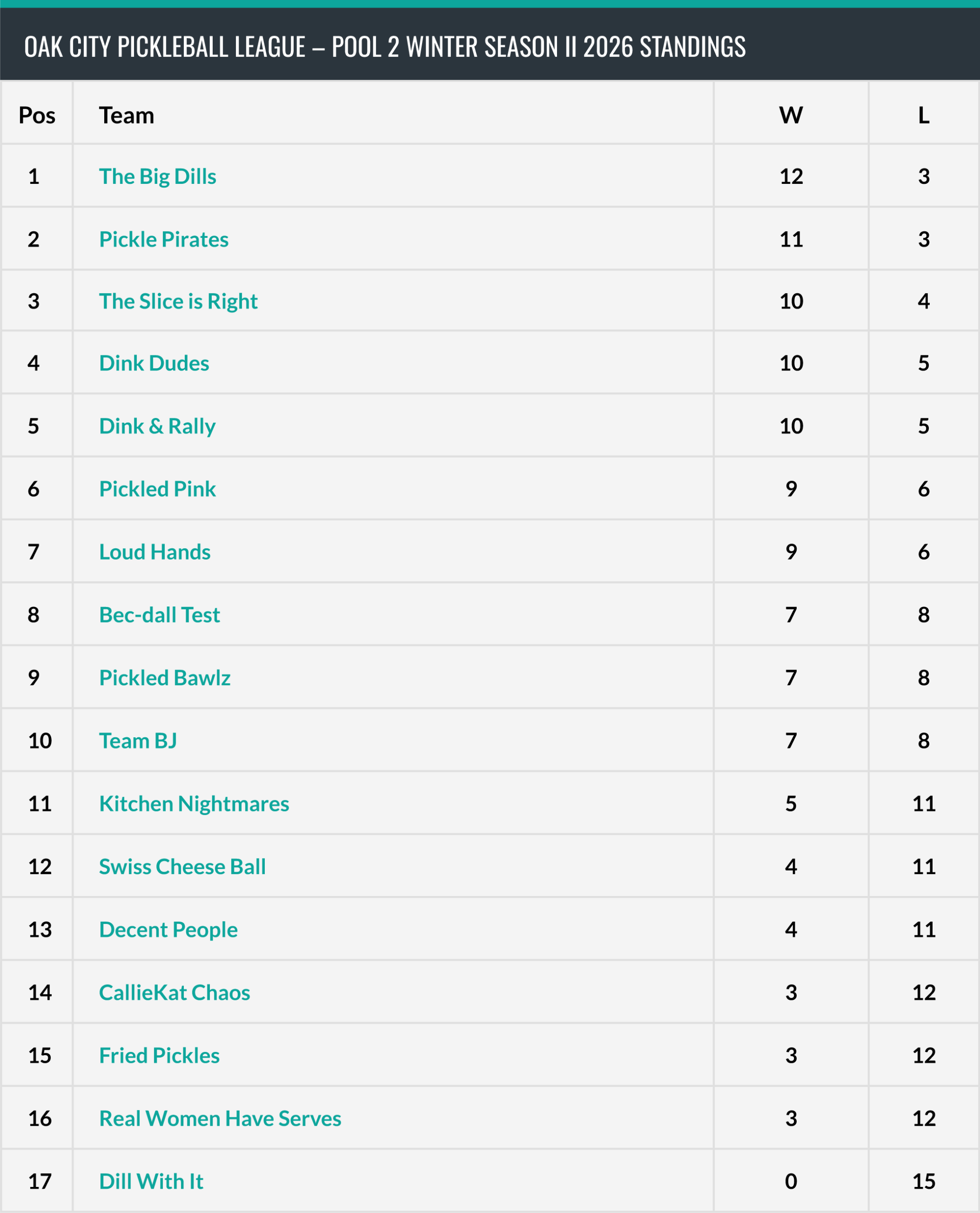Select the Pickled Bawlz team
This screenshot has width=980, height=1213.
click(x=165, y=678)
